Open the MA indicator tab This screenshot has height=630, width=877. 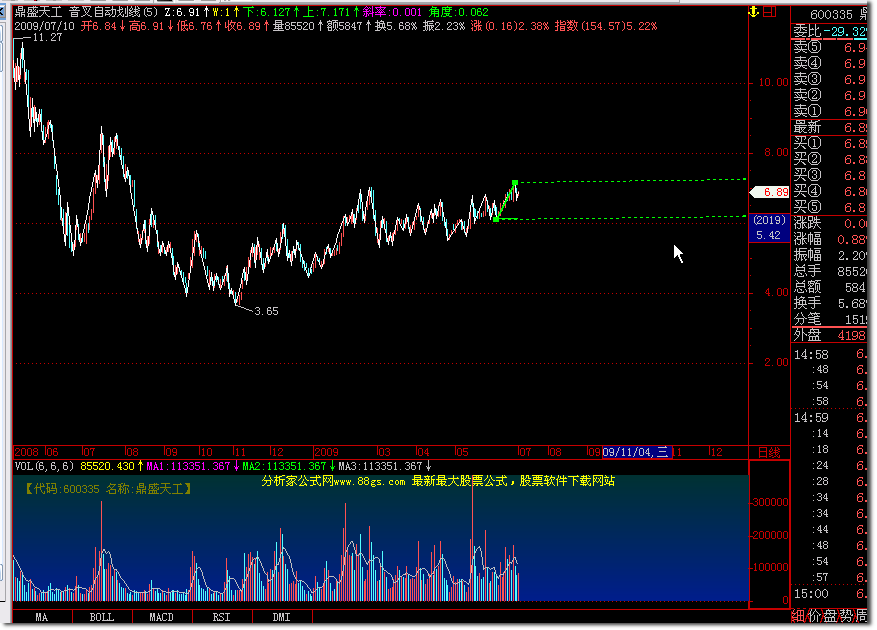click(42, 617)
